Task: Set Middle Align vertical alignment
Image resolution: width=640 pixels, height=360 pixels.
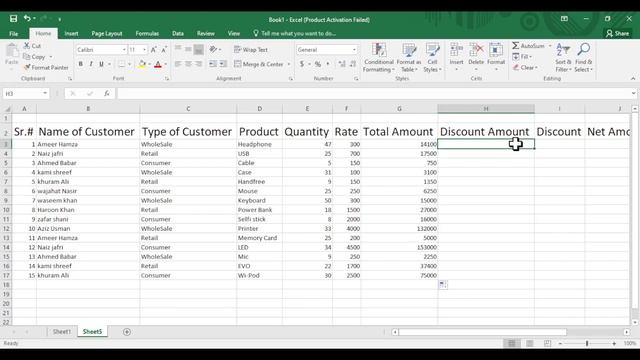Action: point(188,49)
